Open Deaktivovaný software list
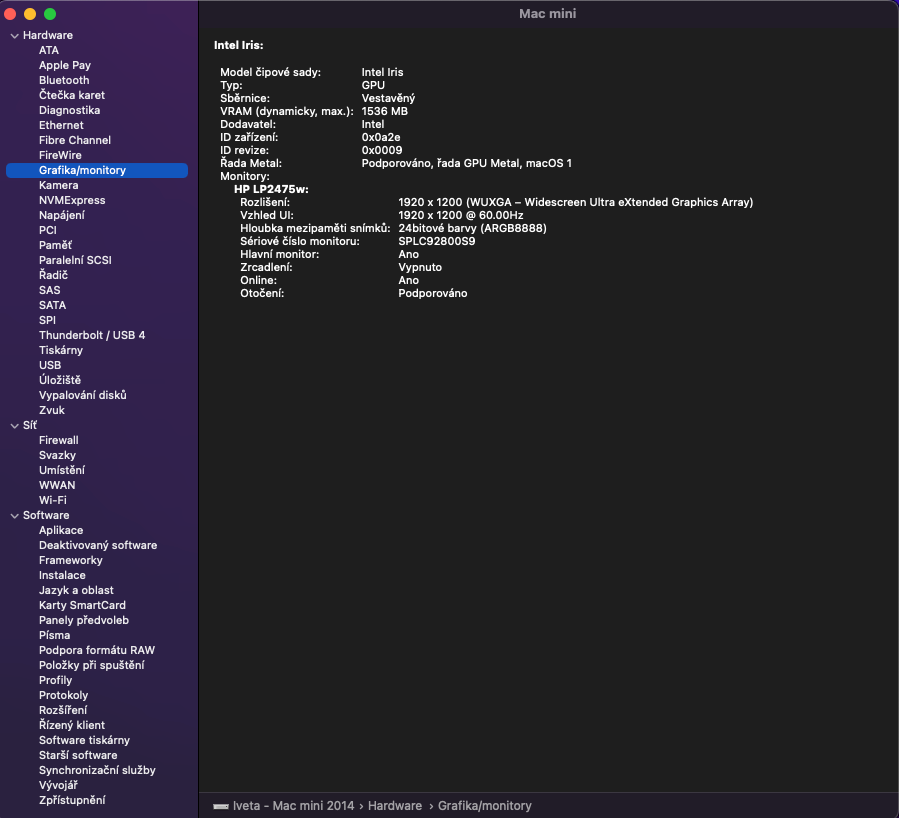899x818 pixels. point(98,545)
